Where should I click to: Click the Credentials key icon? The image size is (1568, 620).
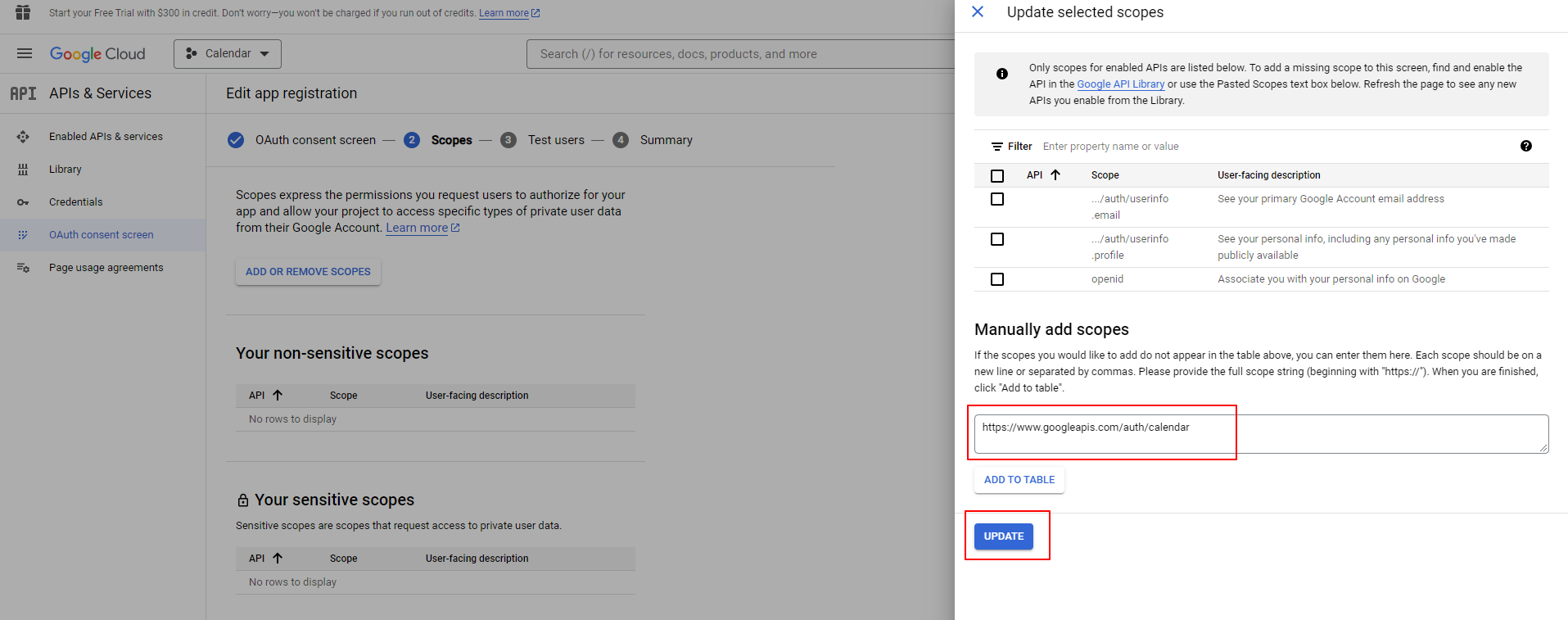tap(23, 202)
